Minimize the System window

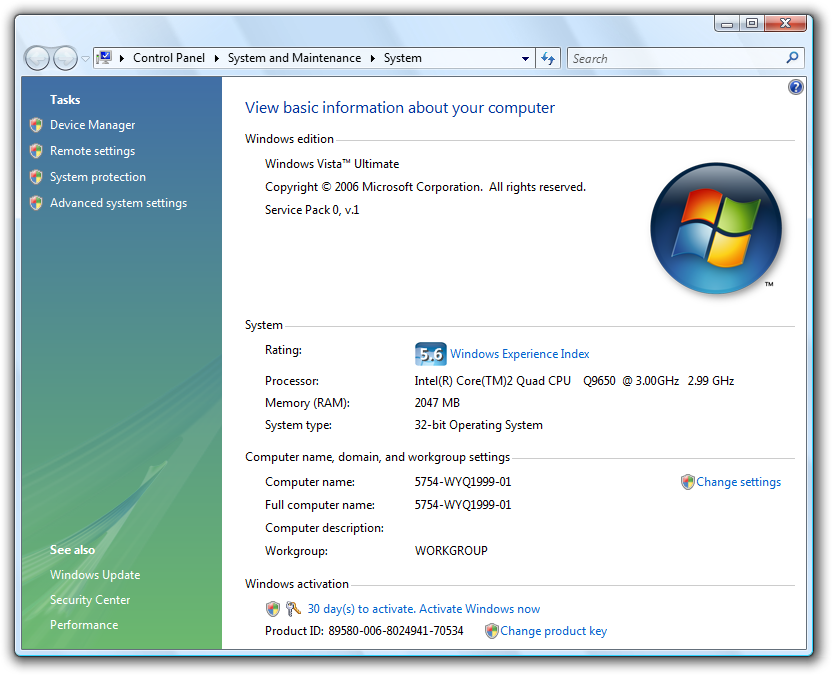coord(727,23)
